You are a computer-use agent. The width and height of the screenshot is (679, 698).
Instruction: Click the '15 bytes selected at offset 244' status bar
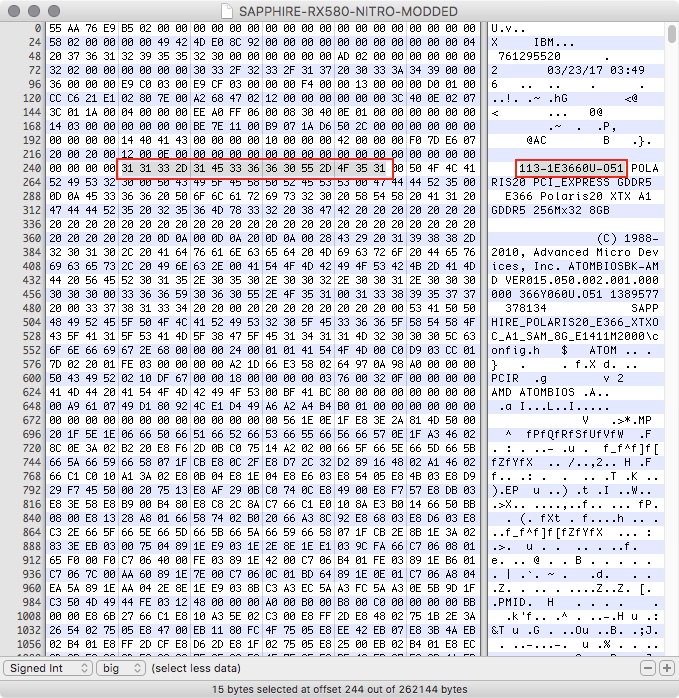point(339,689)
